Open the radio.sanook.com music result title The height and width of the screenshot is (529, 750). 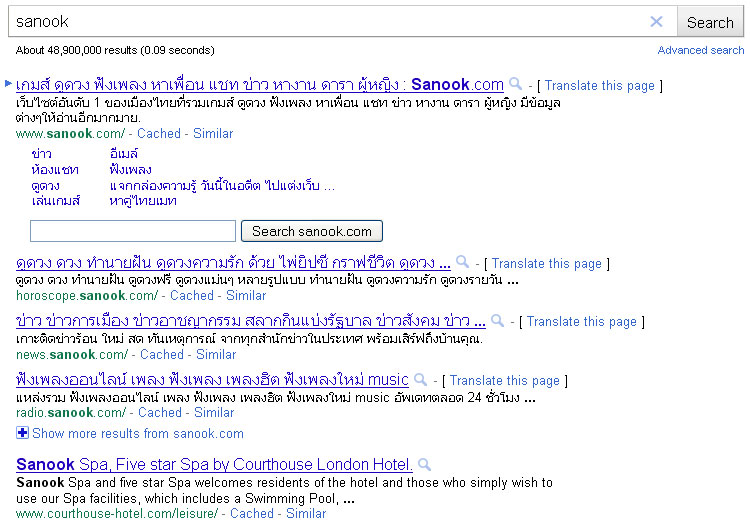(x=212, y=379)
